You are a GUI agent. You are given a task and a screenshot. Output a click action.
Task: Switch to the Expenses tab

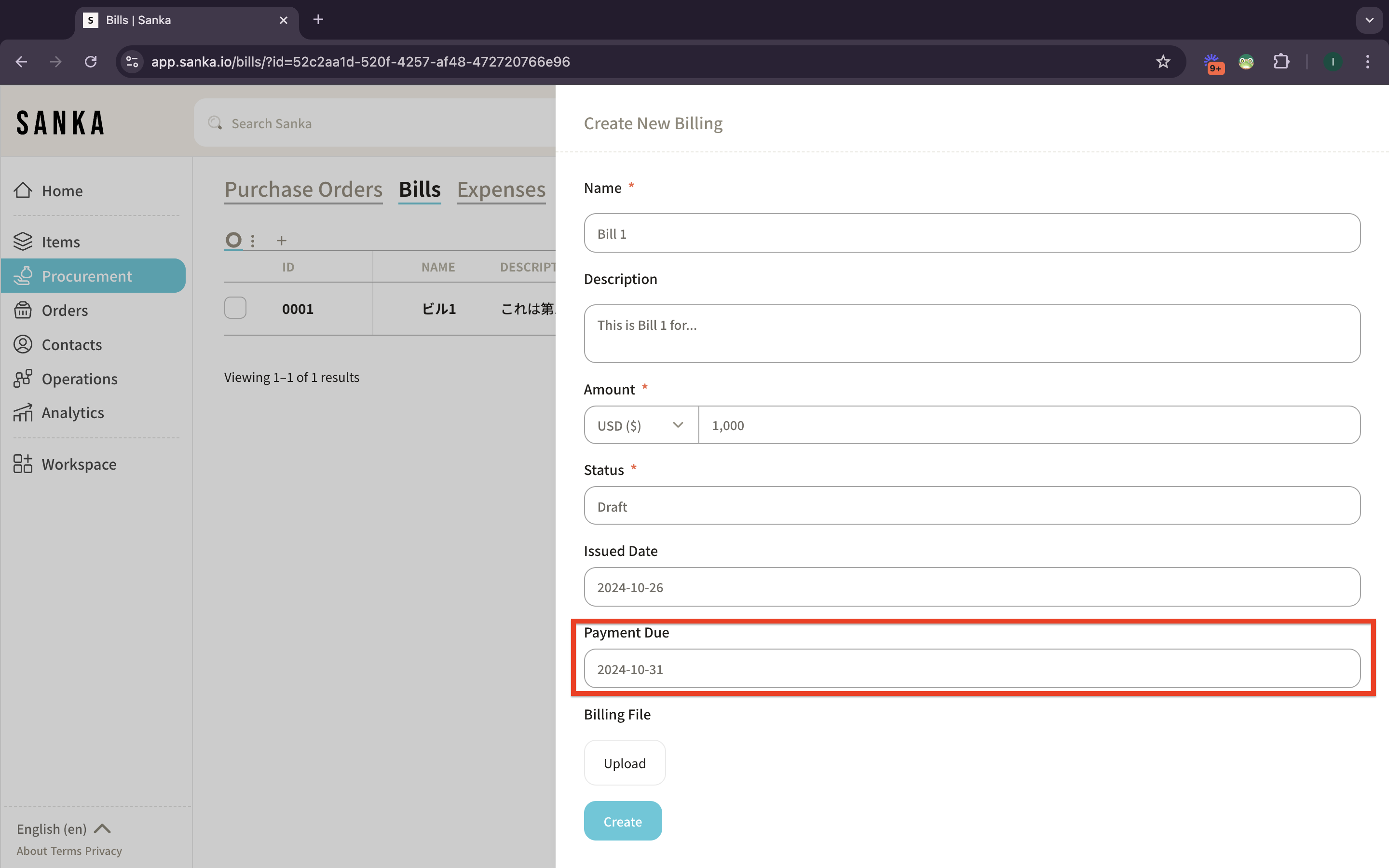(x=501, y=190)
